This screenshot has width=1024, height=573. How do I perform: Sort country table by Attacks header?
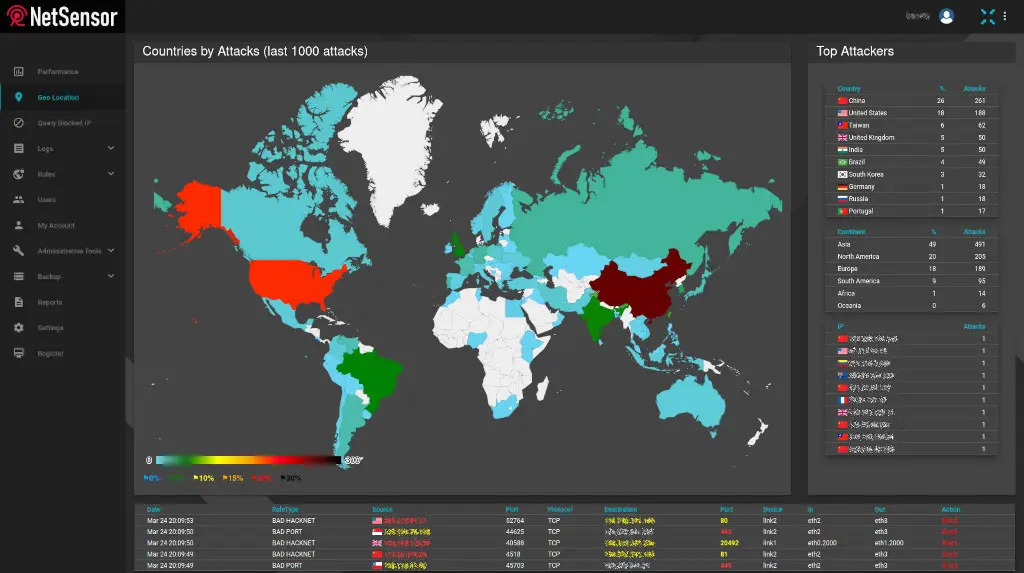pyautogui.click(x=974, y=89)
